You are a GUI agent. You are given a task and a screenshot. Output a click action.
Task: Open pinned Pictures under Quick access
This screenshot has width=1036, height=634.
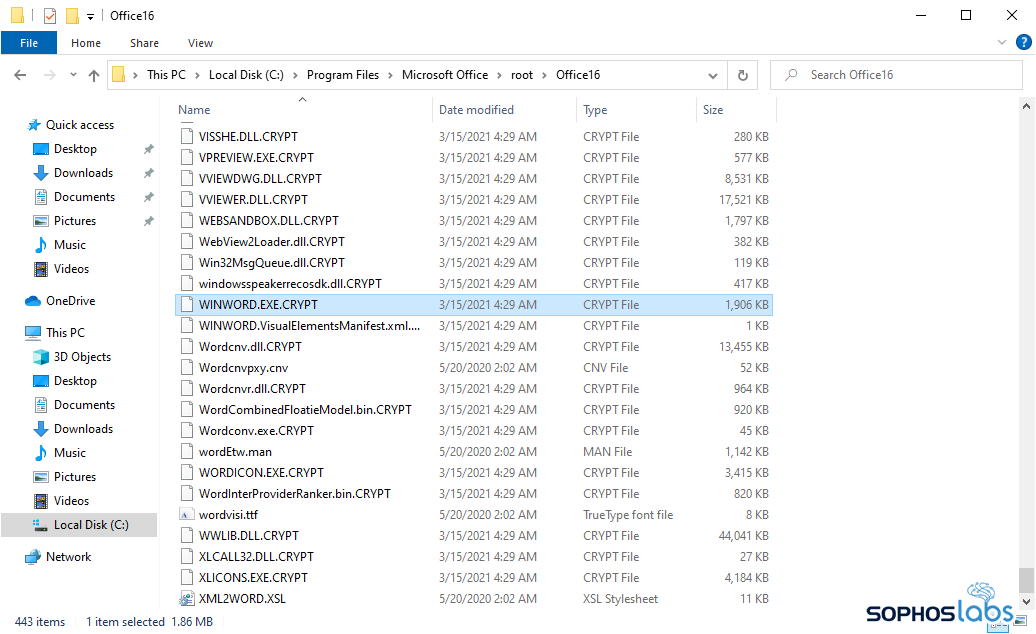click(75, 221)
